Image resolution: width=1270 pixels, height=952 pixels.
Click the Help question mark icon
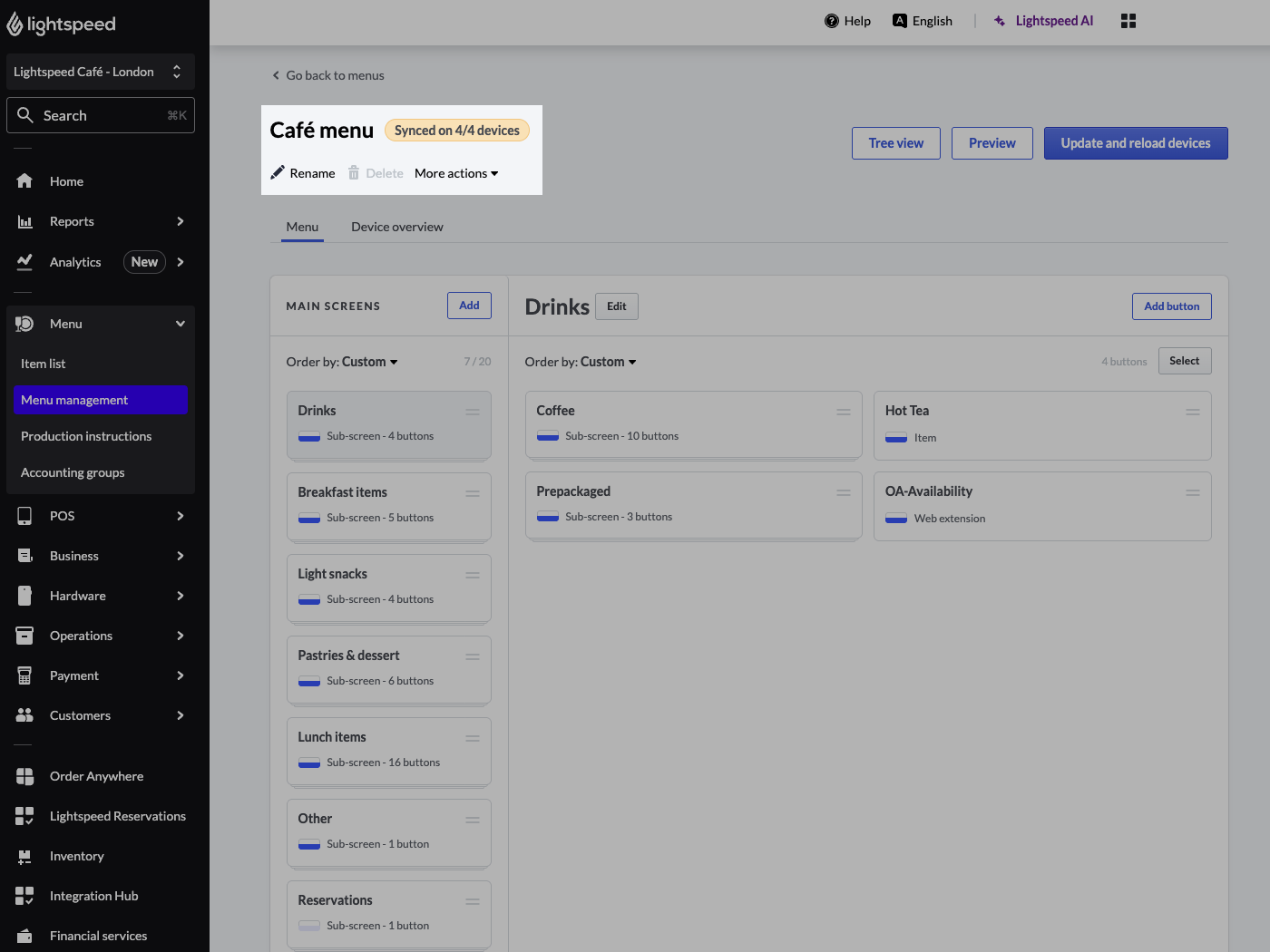831,21
